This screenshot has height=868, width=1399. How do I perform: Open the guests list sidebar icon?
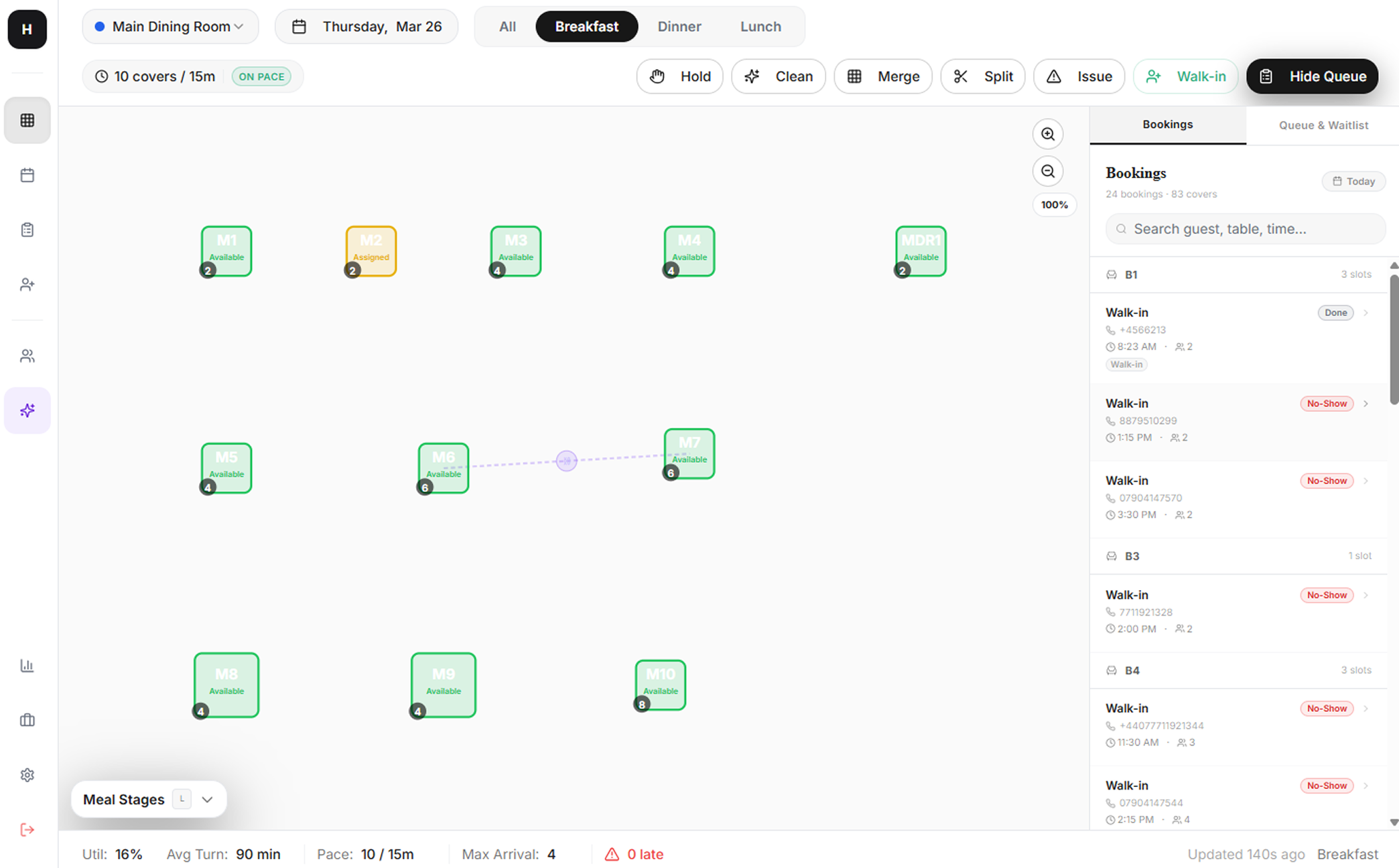[x=27, y=355]
